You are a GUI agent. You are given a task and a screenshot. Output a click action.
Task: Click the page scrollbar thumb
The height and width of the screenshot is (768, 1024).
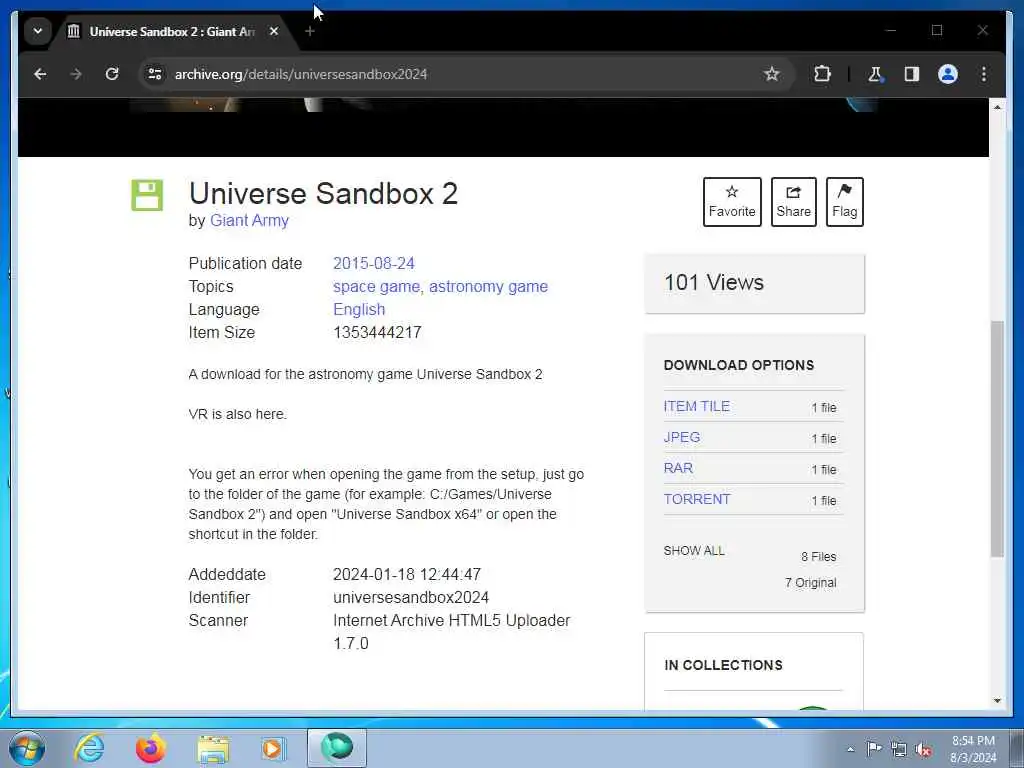click(x=997, y=438)
